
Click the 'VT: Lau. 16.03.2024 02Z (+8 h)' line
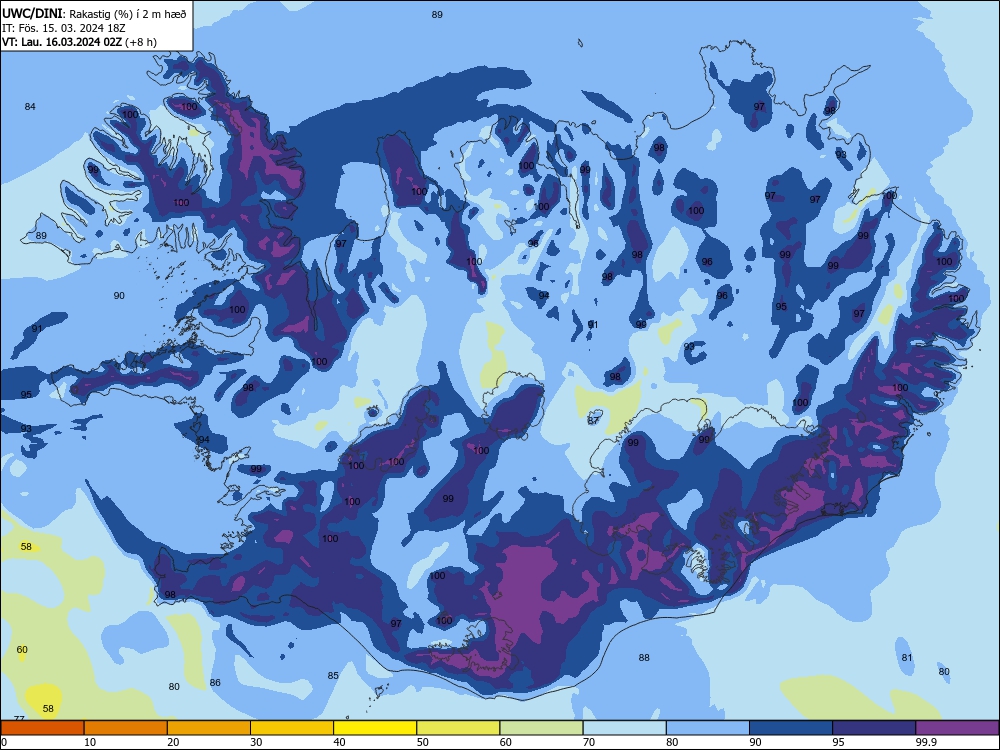pos(79,42)
